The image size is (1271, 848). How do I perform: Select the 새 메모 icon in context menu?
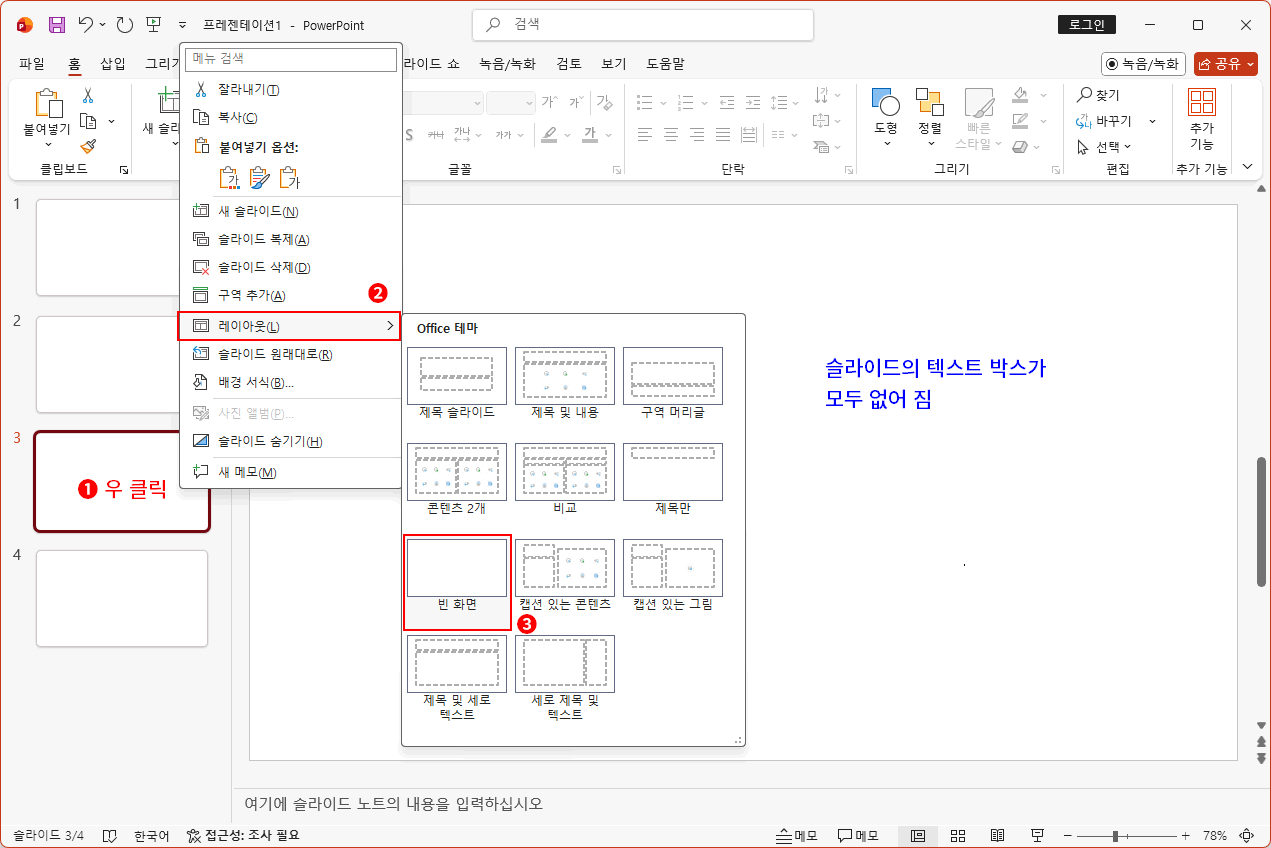coord(249,471)
